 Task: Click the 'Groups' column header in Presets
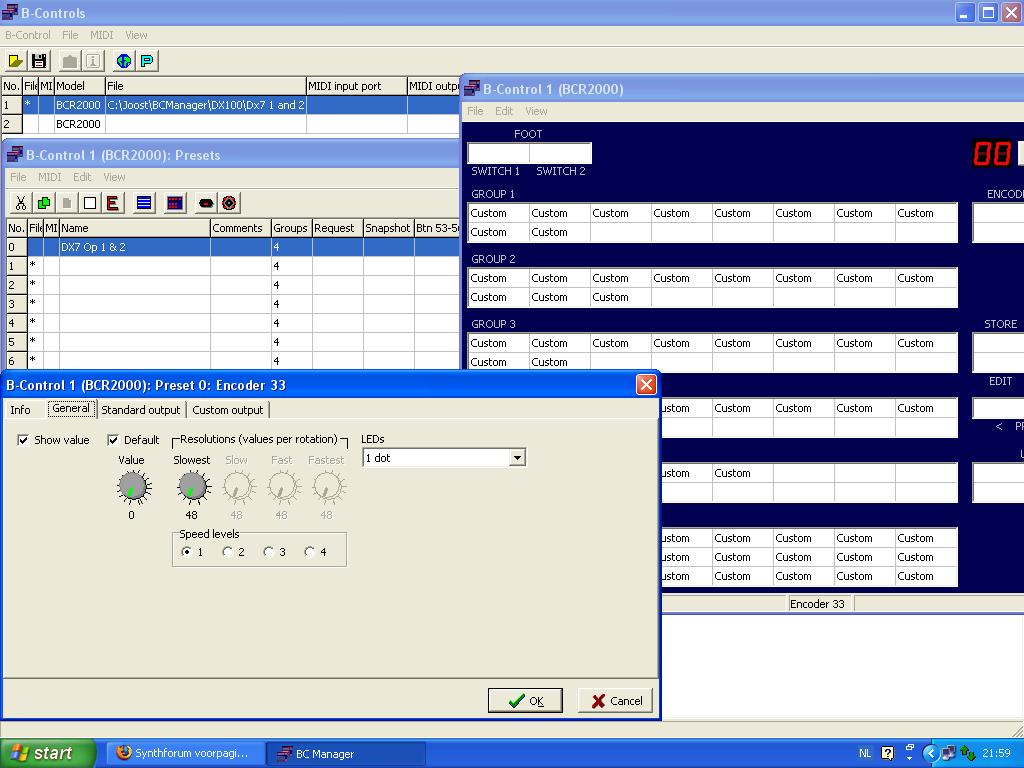pos(291,228)
